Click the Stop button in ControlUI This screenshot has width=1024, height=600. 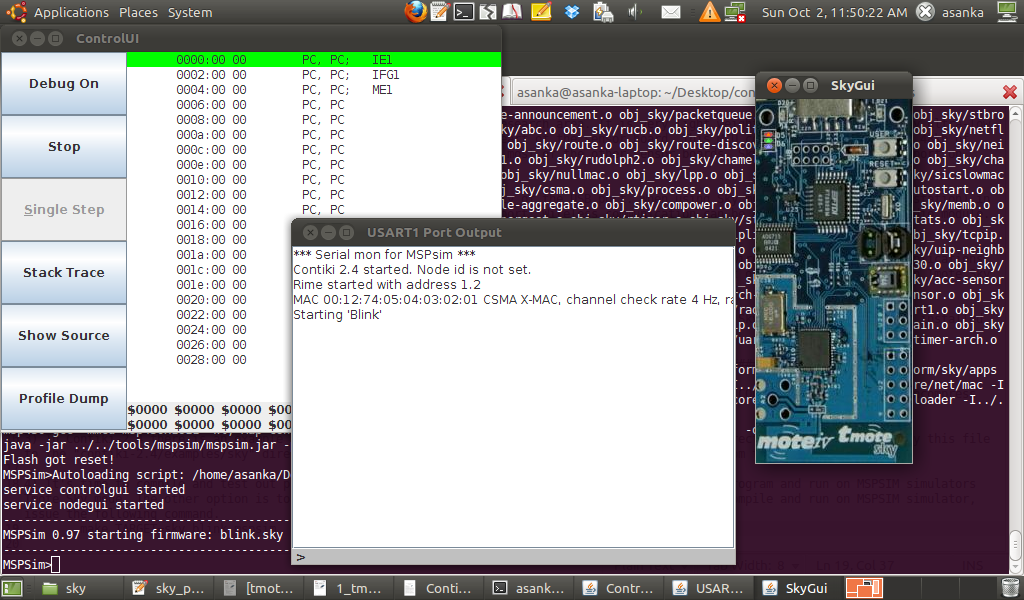pyautogui.click(x=63, y=146)
